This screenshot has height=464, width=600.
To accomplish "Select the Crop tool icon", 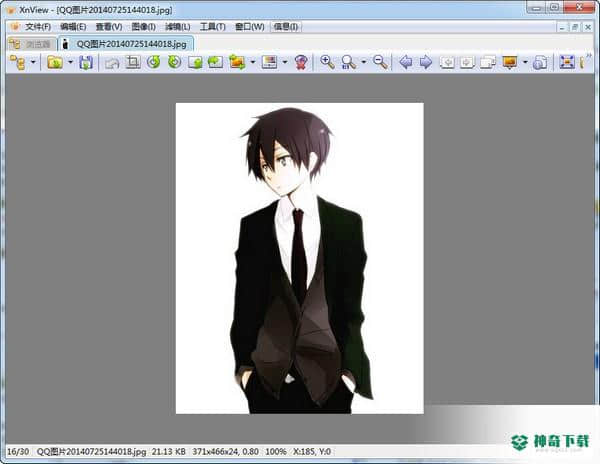I will tap(133, 62).
